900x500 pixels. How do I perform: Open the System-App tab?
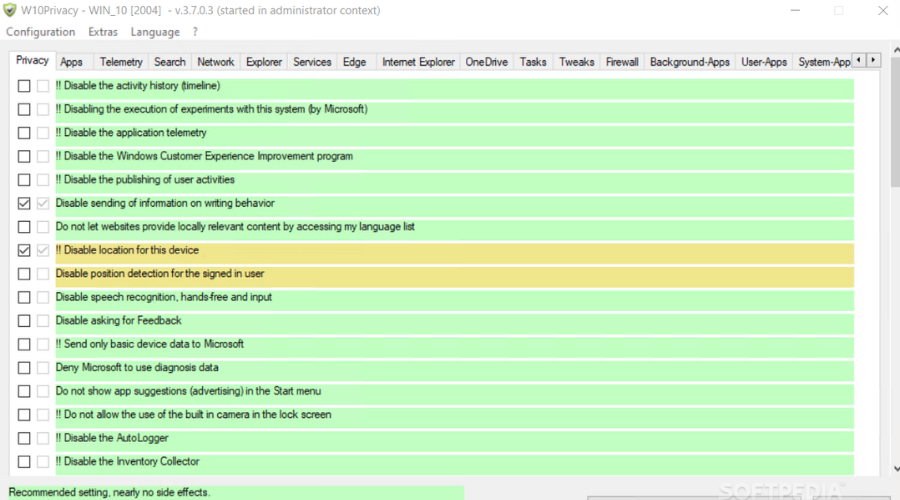(824, 62)
